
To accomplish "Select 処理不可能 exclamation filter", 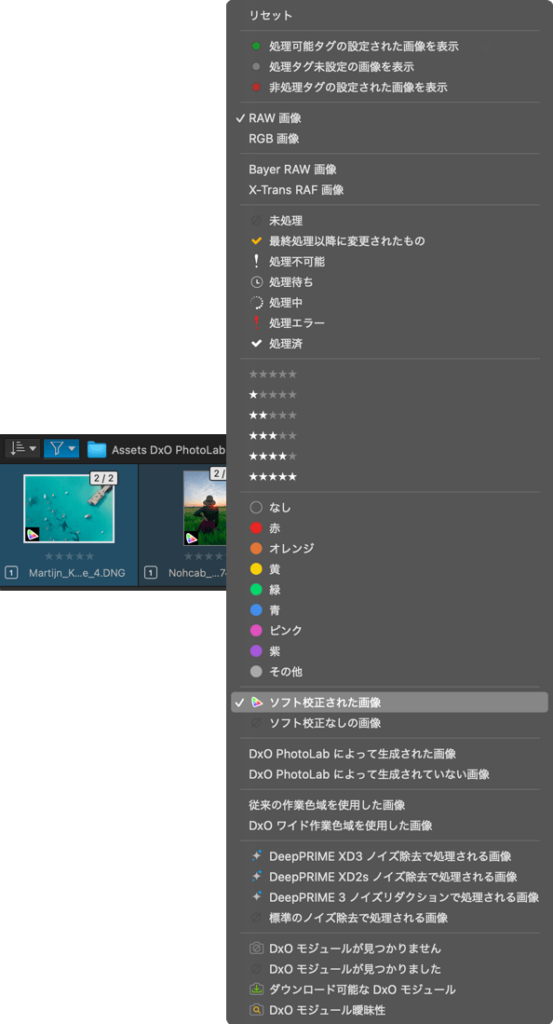I will pyautogui.click(x=389, y=261).
